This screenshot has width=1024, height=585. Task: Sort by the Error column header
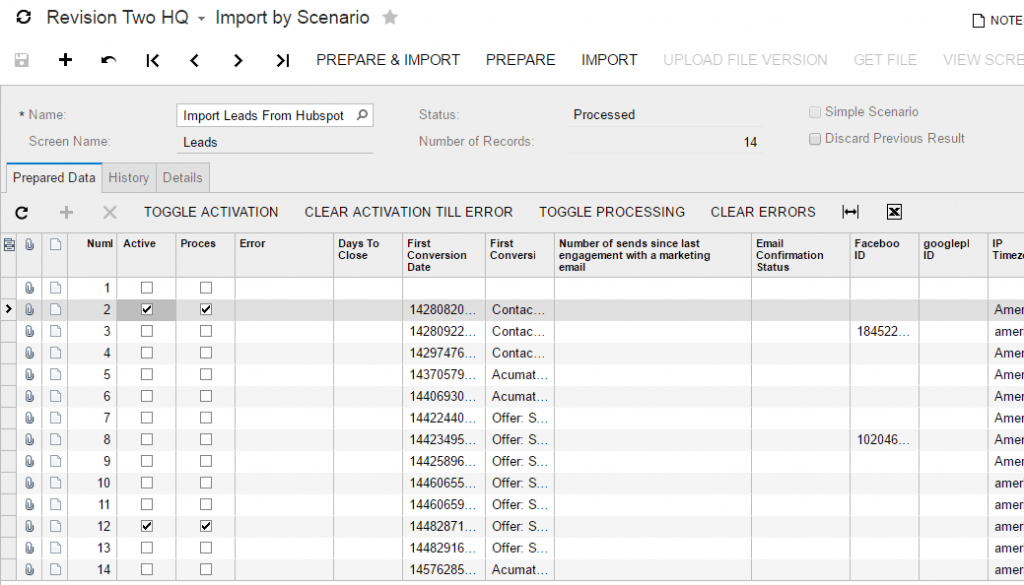point(284,255)
